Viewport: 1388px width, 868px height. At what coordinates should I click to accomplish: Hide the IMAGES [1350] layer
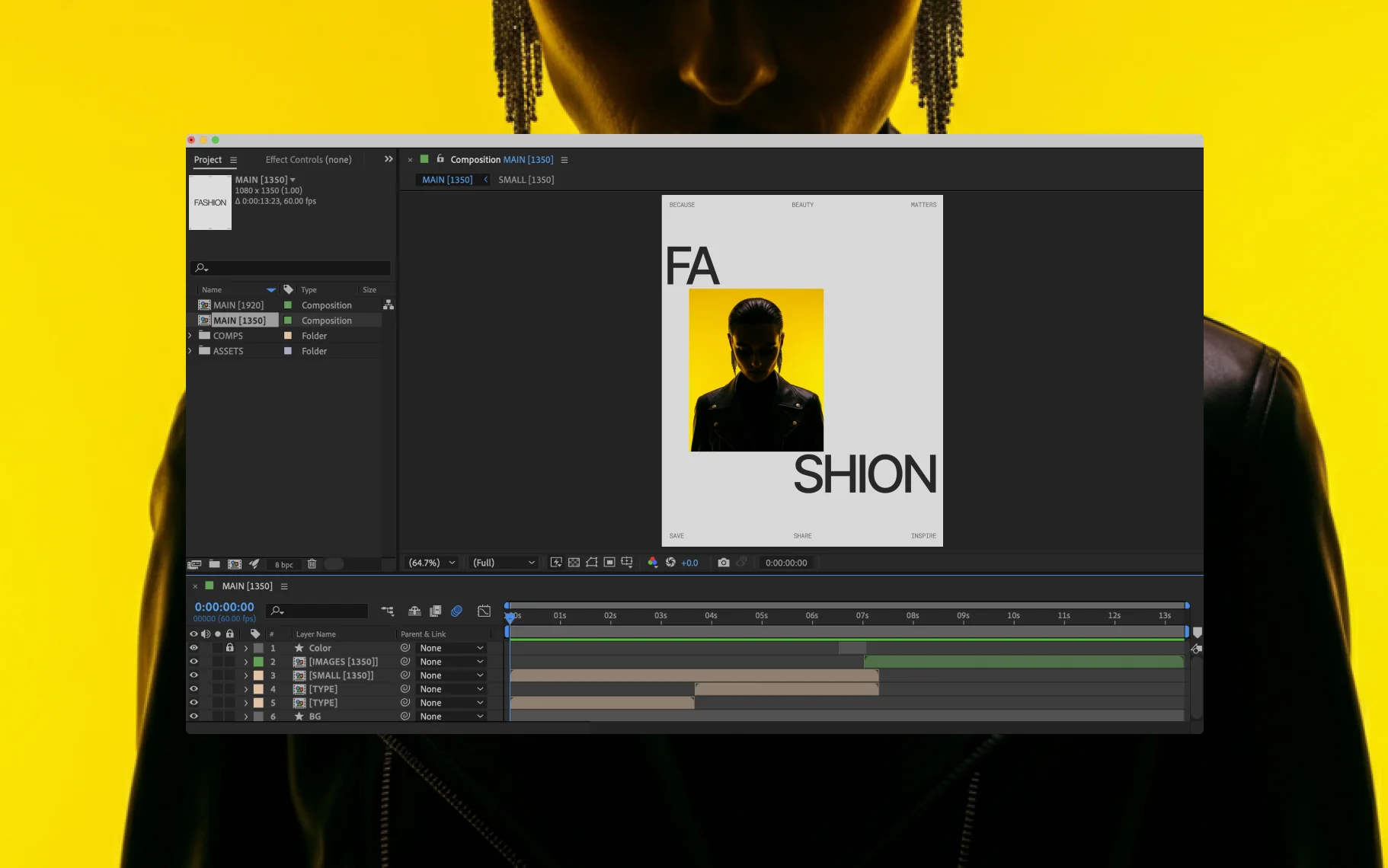coord(193,662)
